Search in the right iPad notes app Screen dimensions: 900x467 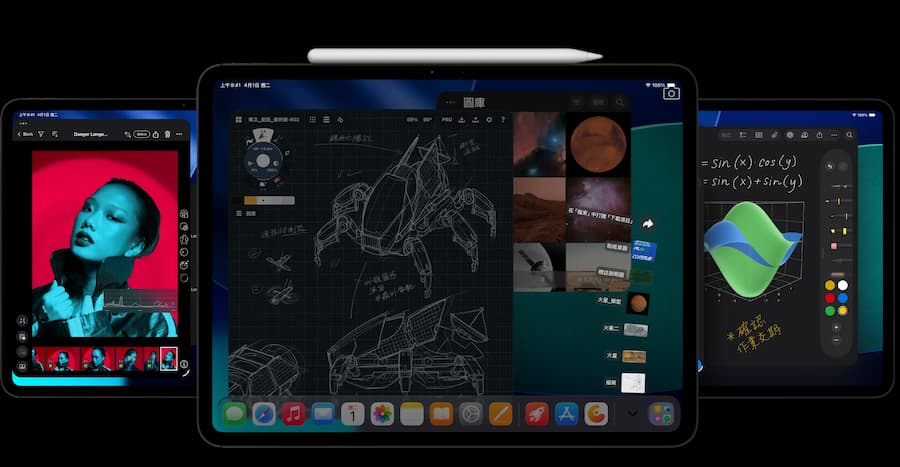pyautogui.click(x=849, y=135)
